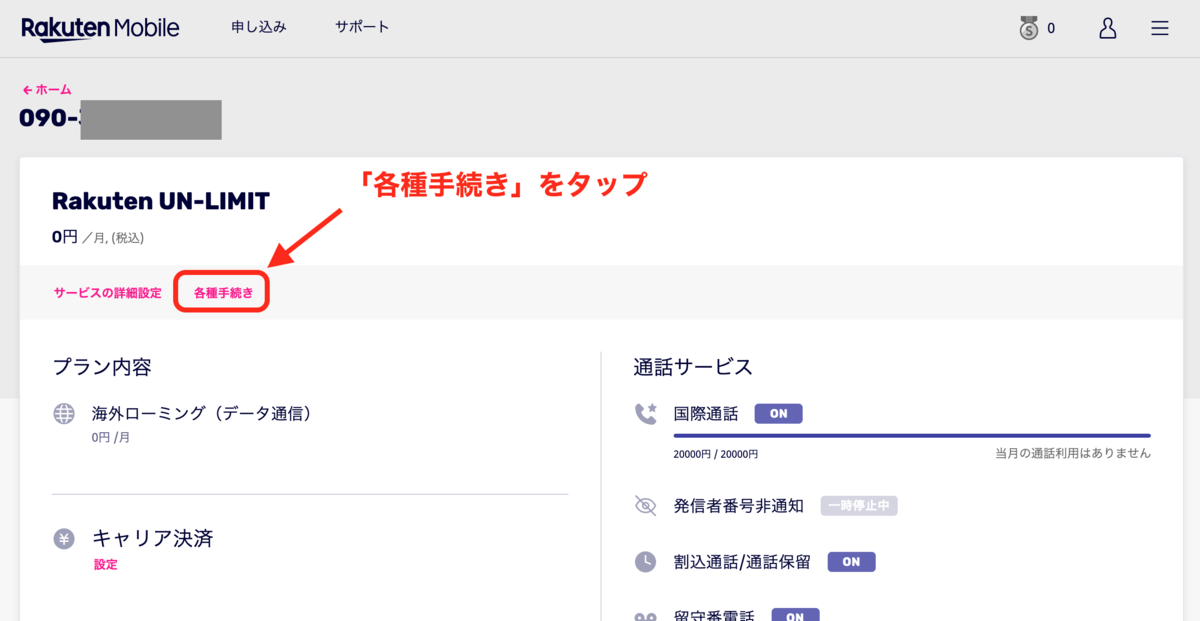Click 海外ローミング（データ通信） text
1200x621 pixels.
point(202,413)
